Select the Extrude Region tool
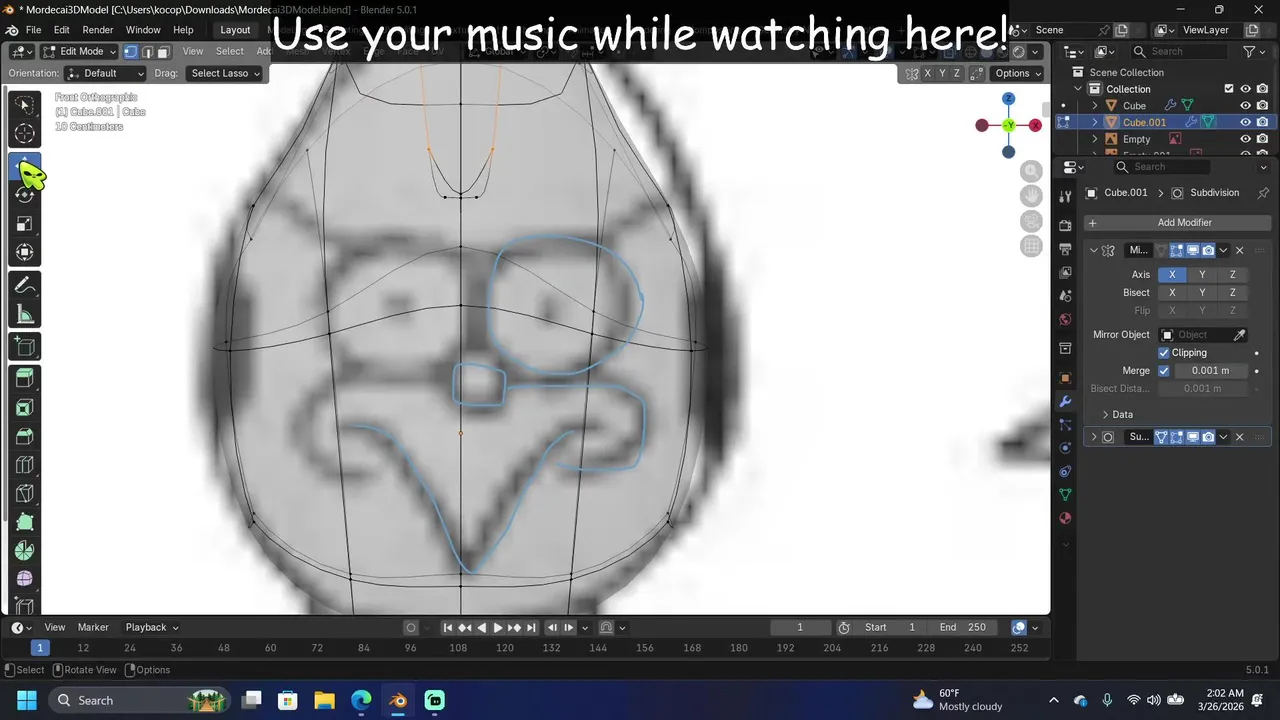Image resolution: width=1280 pixels, height=720 pixels. tap(25, 378)
